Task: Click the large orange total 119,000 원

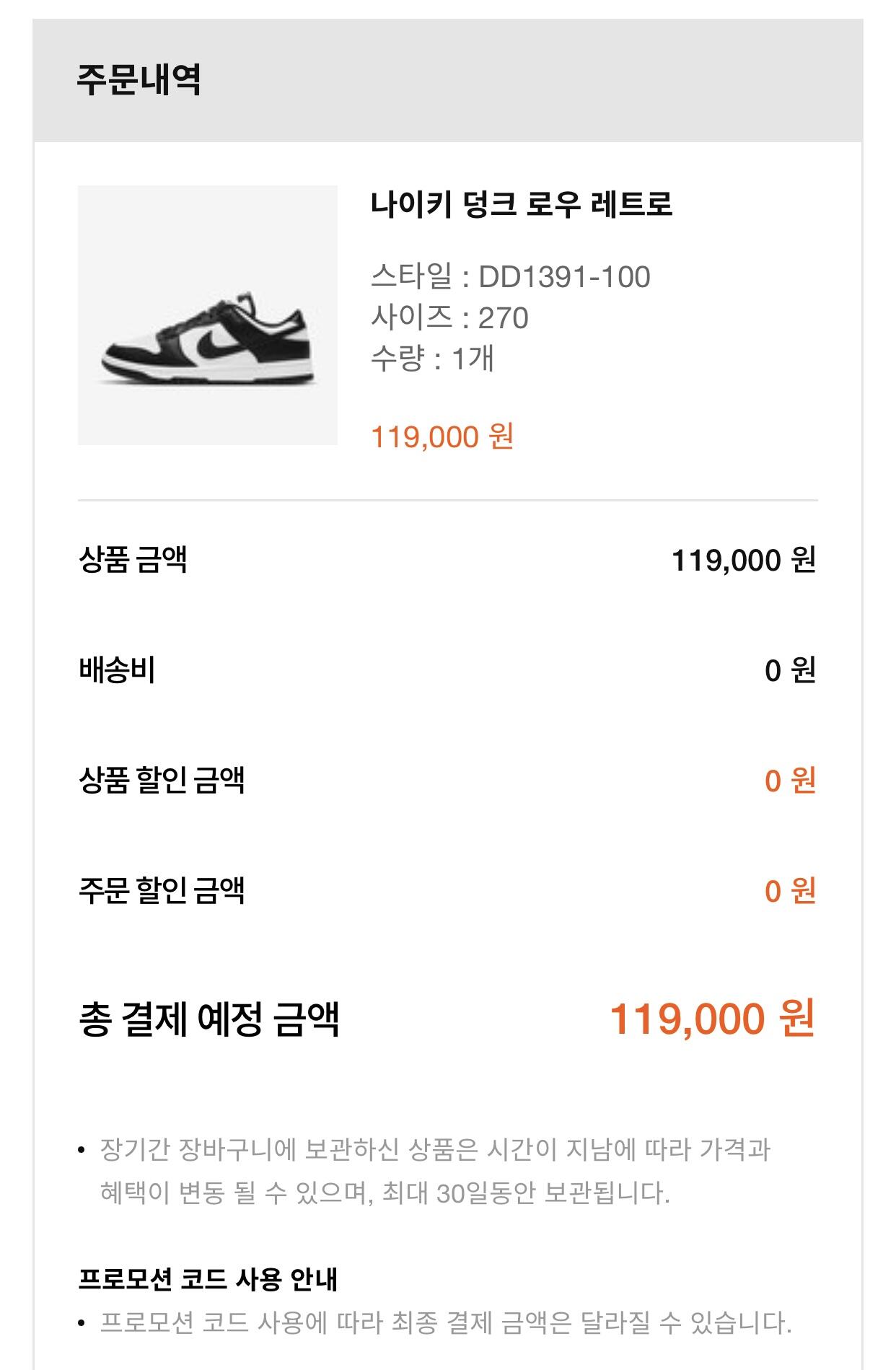Action: coord(712,1019)
